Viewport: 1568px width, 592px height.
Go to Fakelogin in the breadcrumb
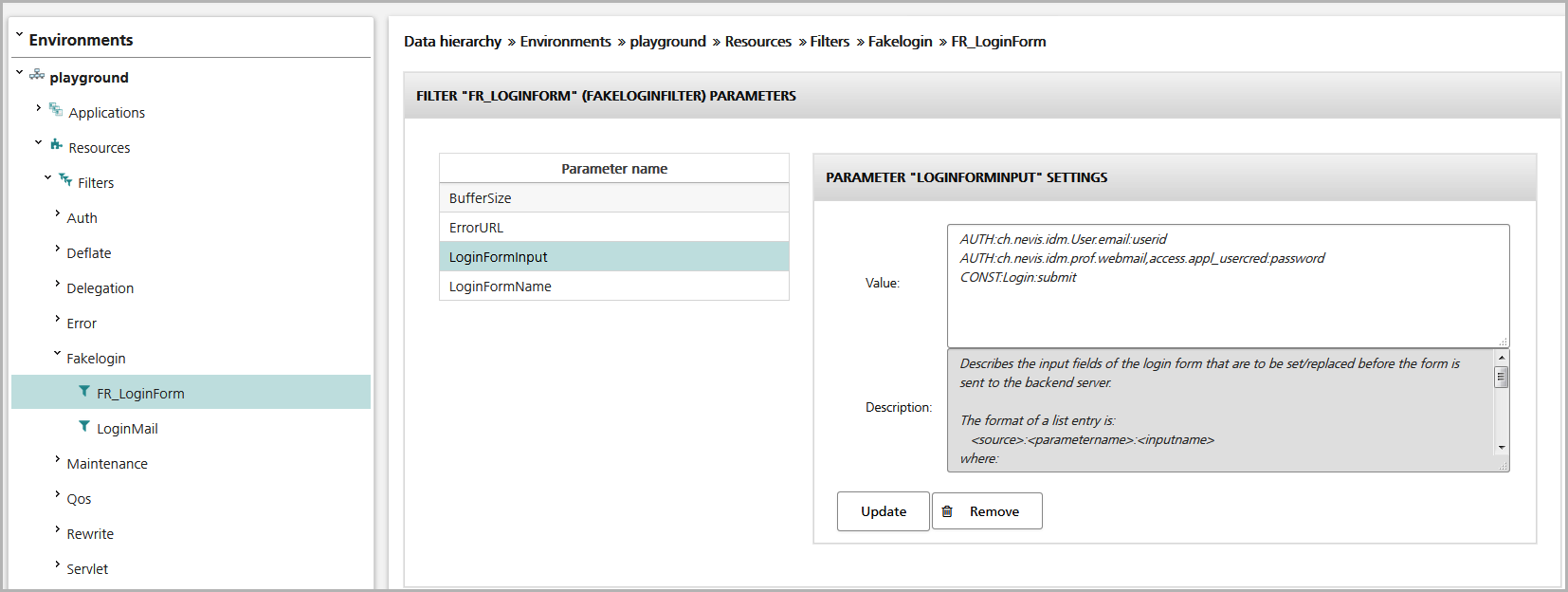[x=900, y=42]
